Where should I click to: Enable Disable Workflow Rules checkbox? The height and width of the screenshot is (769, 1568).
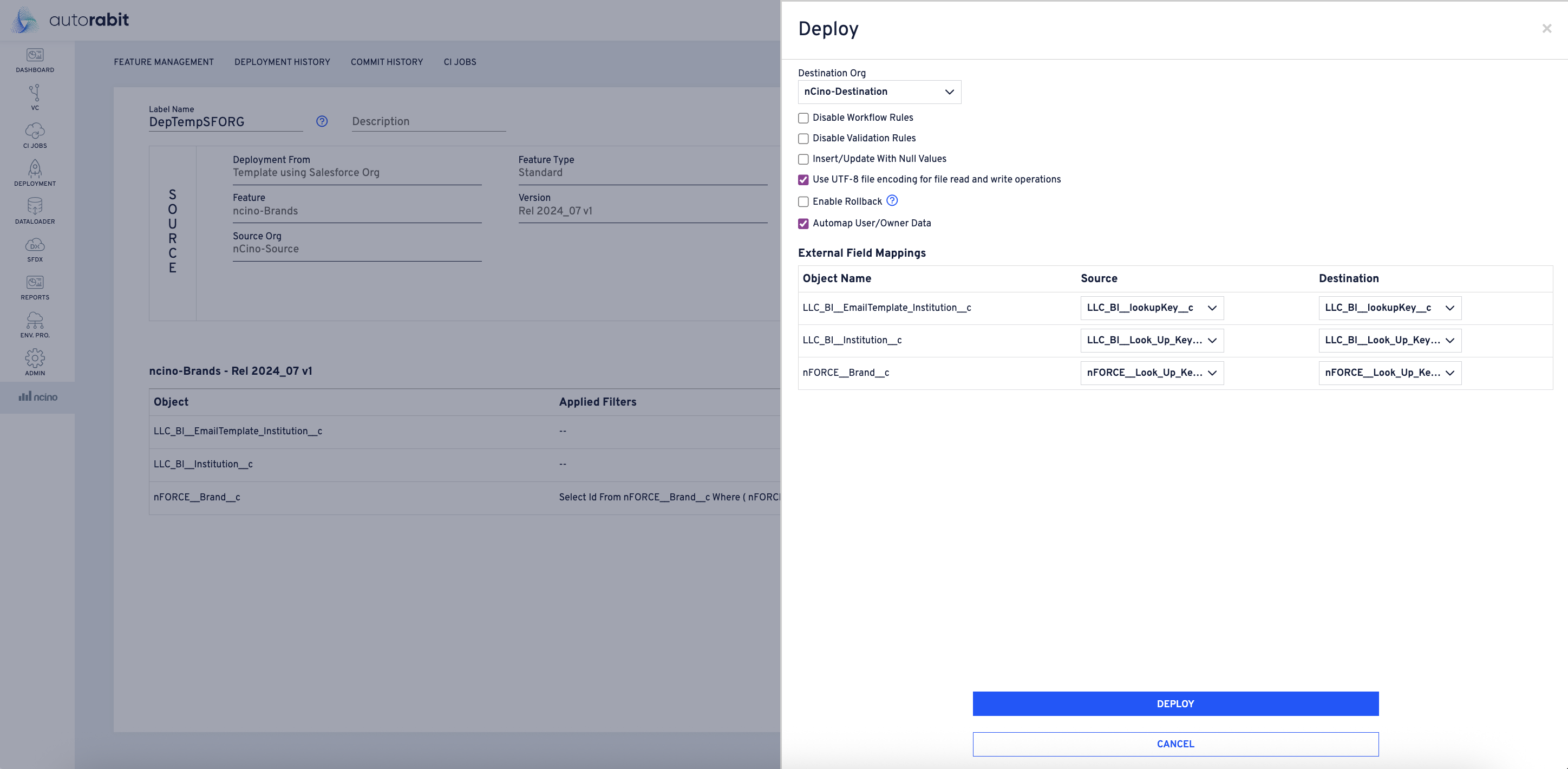[803, 118]
